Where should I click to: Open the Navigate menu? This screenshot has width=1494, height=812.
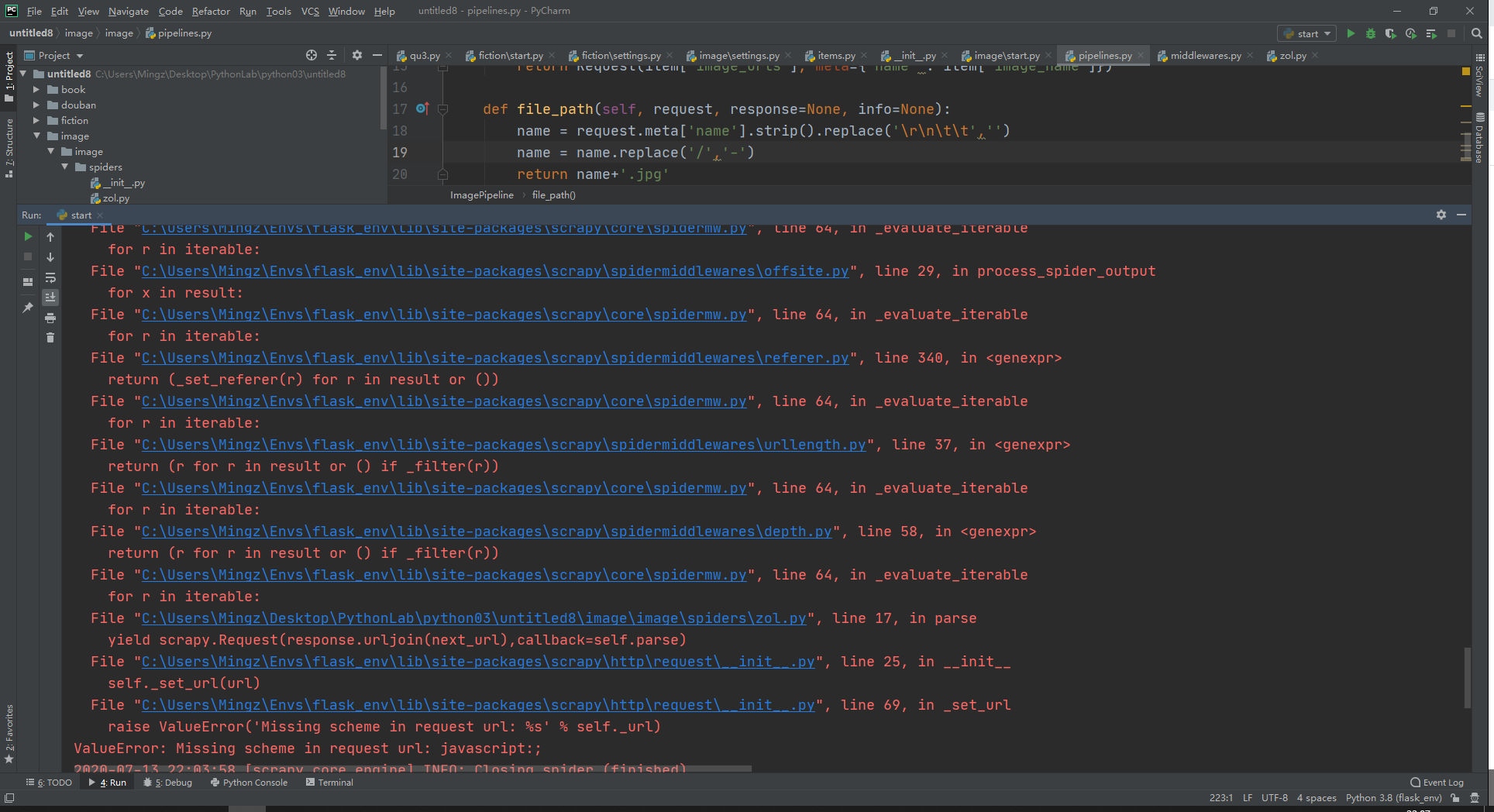coord(128,11)
